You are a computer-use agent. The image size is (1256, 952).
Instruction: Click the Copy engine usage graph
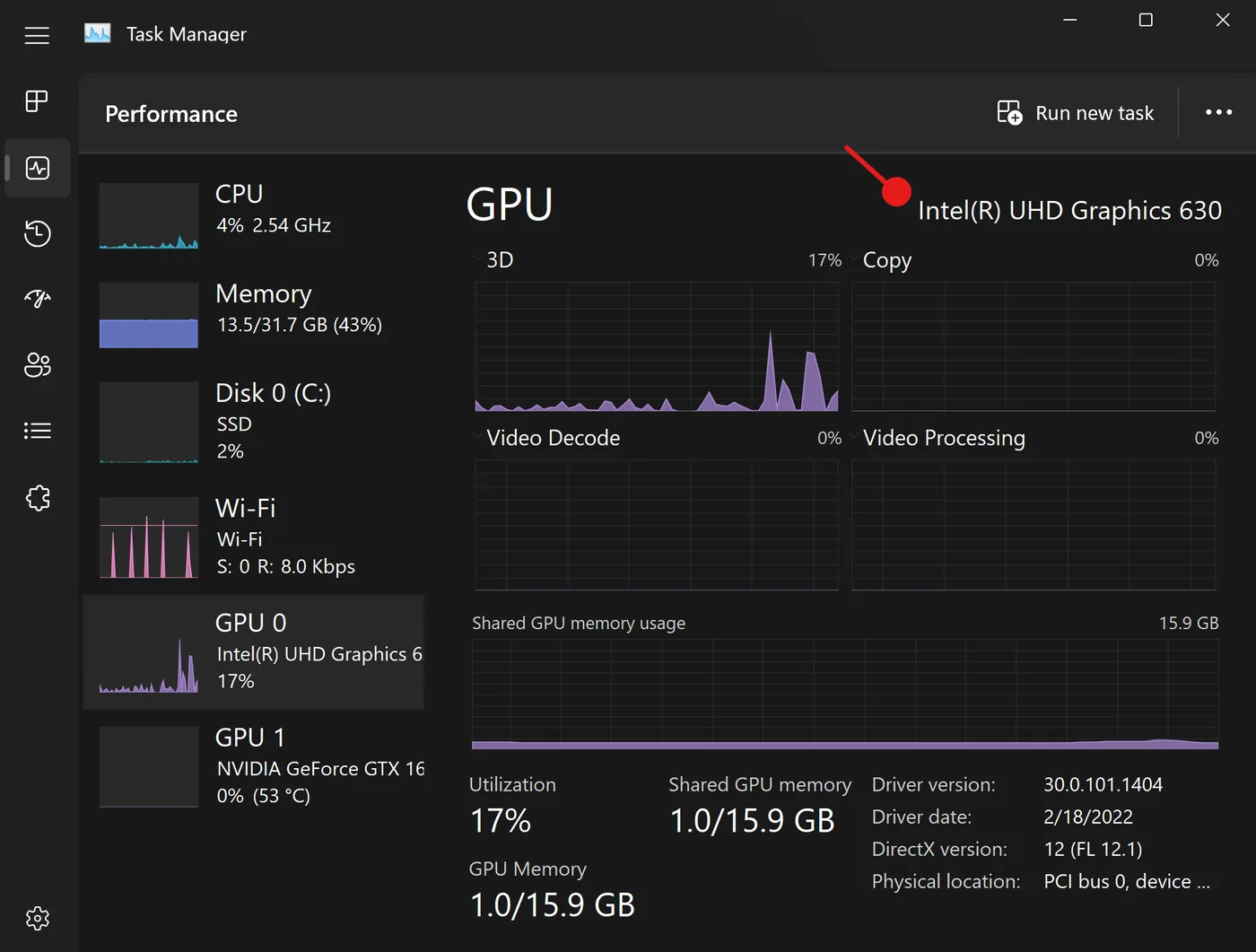click(x=1034, y=346)
